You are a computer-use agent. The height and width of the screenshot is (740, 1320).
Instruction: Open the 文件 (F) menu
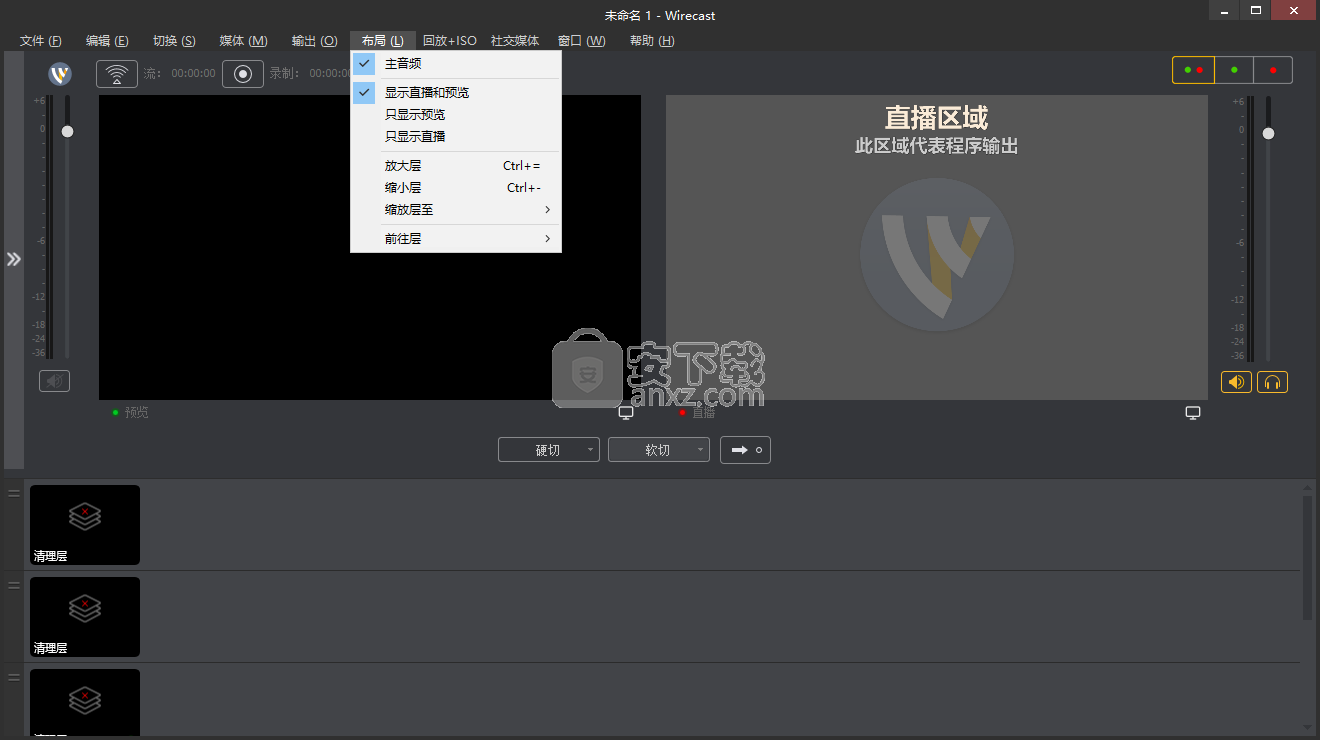(41, 41)
